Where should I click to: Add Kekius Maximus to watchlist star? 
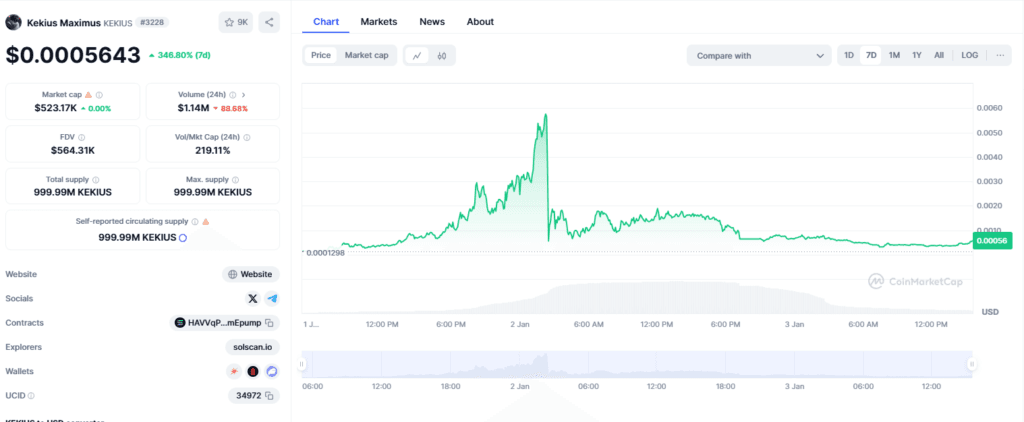coord(229,22)
